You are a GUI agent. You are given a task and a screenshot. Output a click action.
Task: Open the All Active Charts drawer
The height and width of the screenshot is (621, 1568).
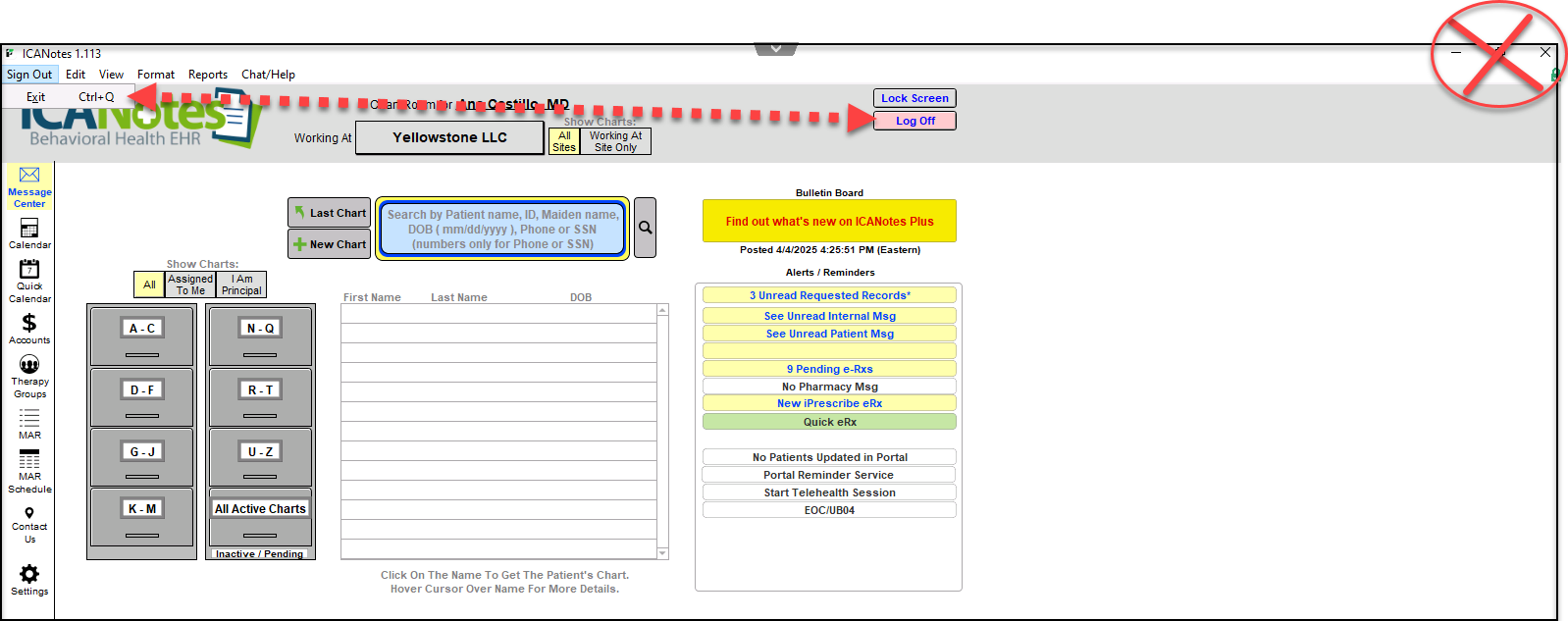tap(260, 509)
